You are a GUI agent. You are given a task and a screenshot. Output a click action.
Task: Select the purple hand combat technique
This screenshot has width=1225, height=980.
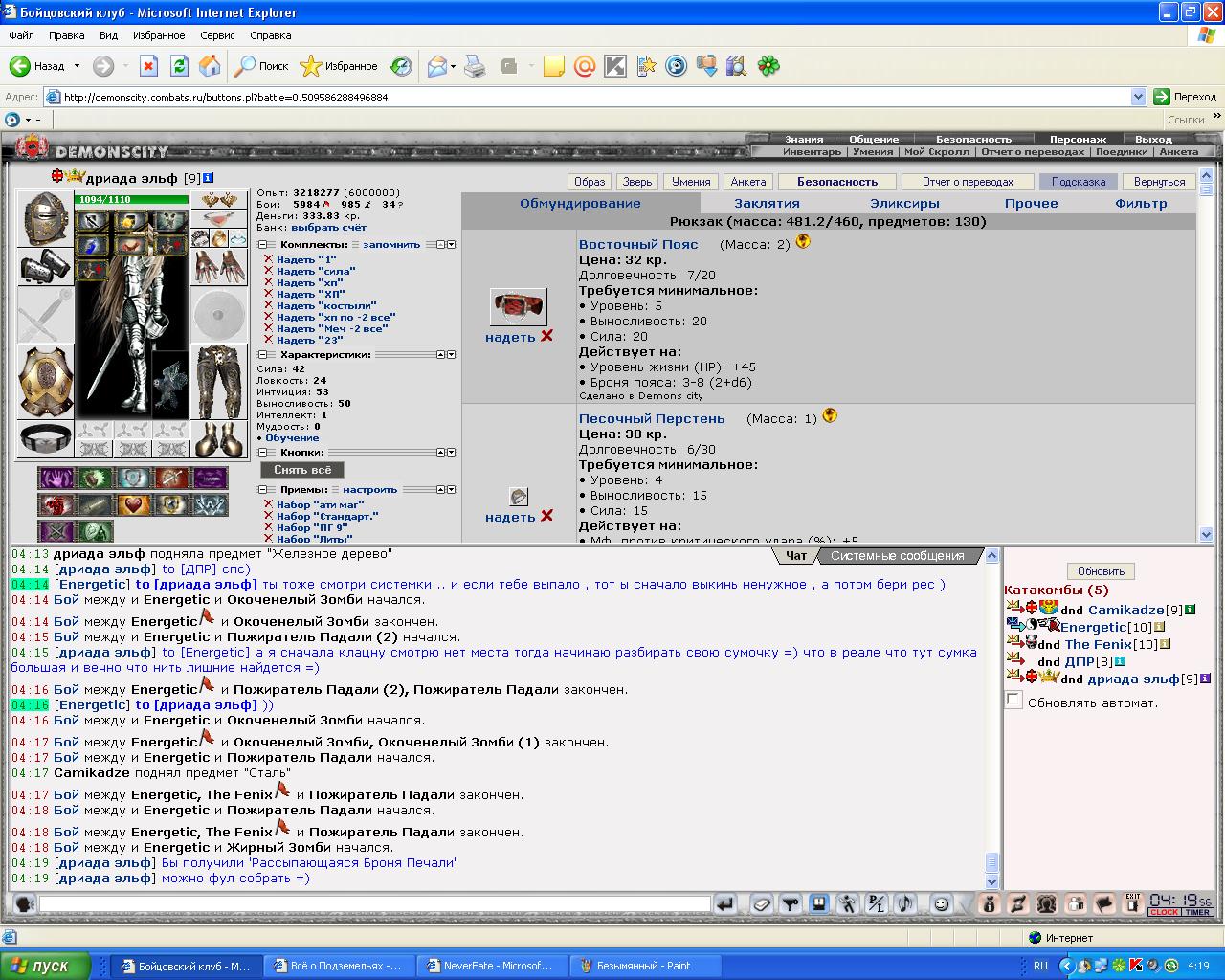pos(56,478)
